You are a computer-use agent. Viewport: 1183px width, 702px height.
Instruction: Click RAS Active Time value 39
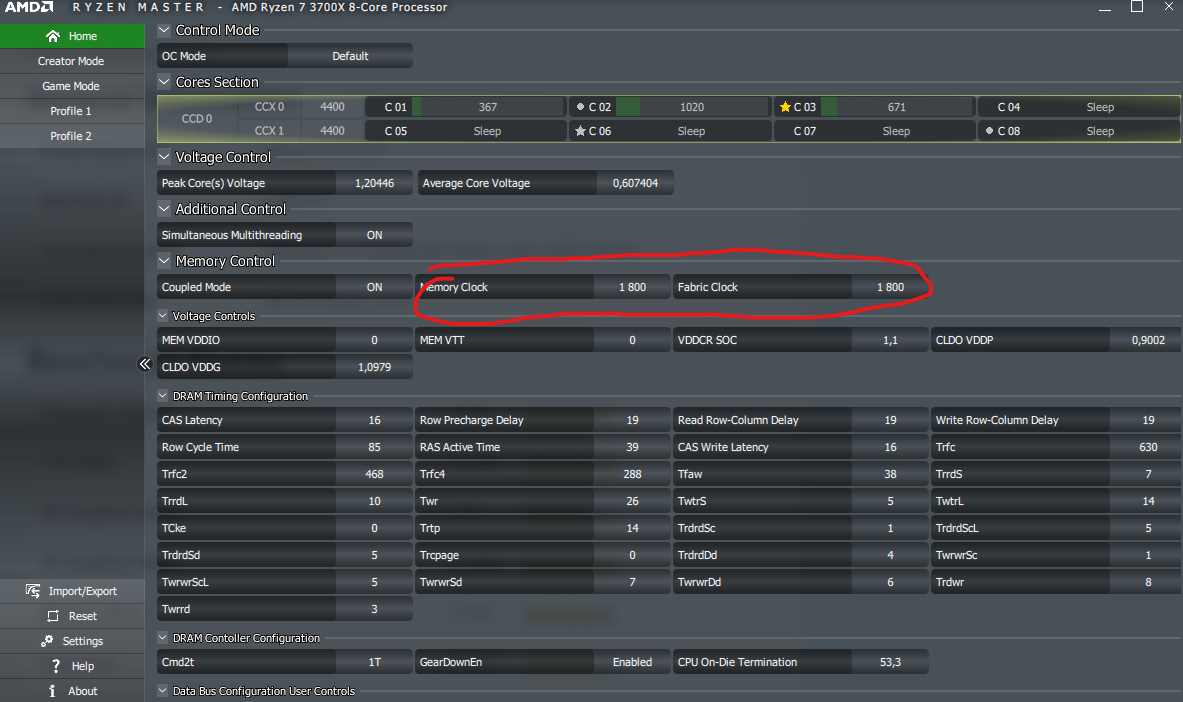[x=632, y=447]
